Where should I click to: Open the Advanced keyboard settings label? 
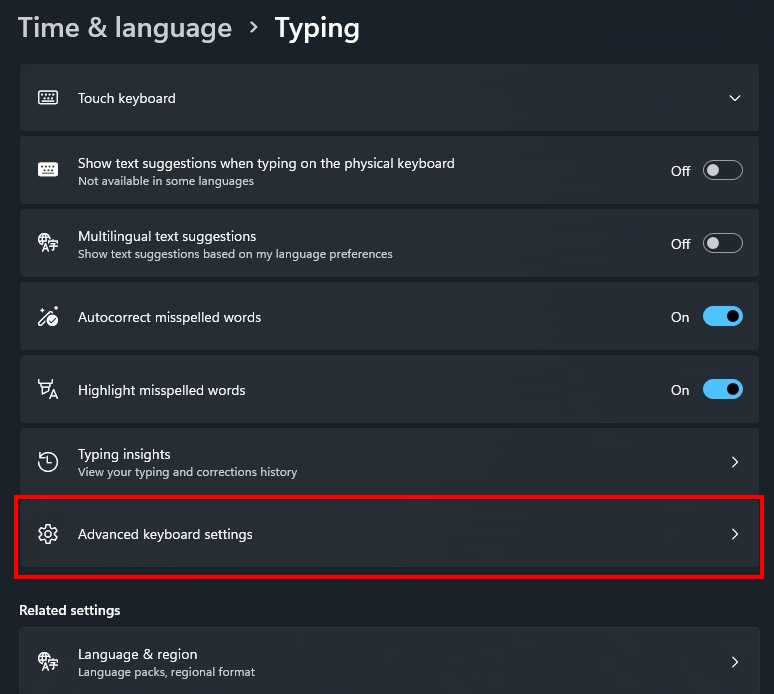(165, 534)
